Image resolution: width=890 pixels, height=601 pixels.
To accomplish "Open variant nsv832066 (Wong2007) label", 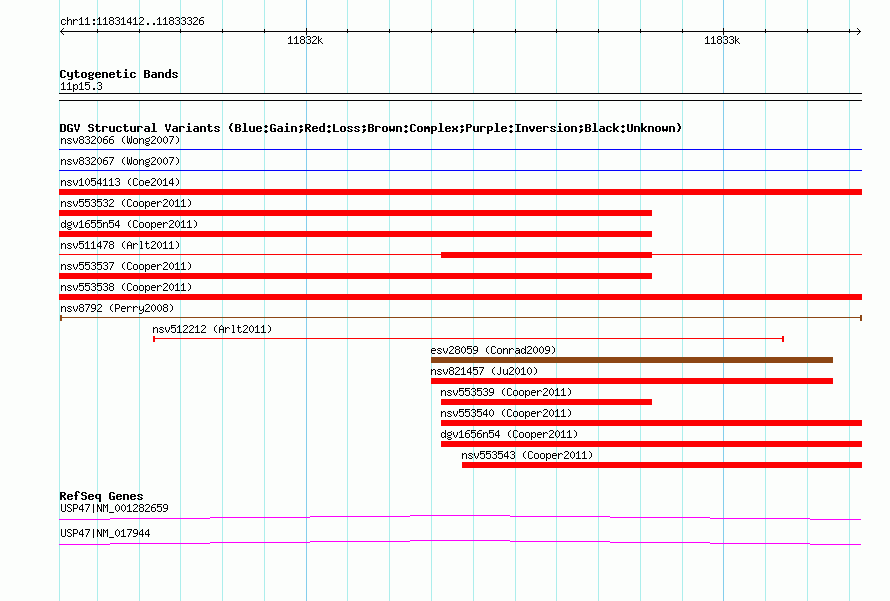I will pos(120,140).
